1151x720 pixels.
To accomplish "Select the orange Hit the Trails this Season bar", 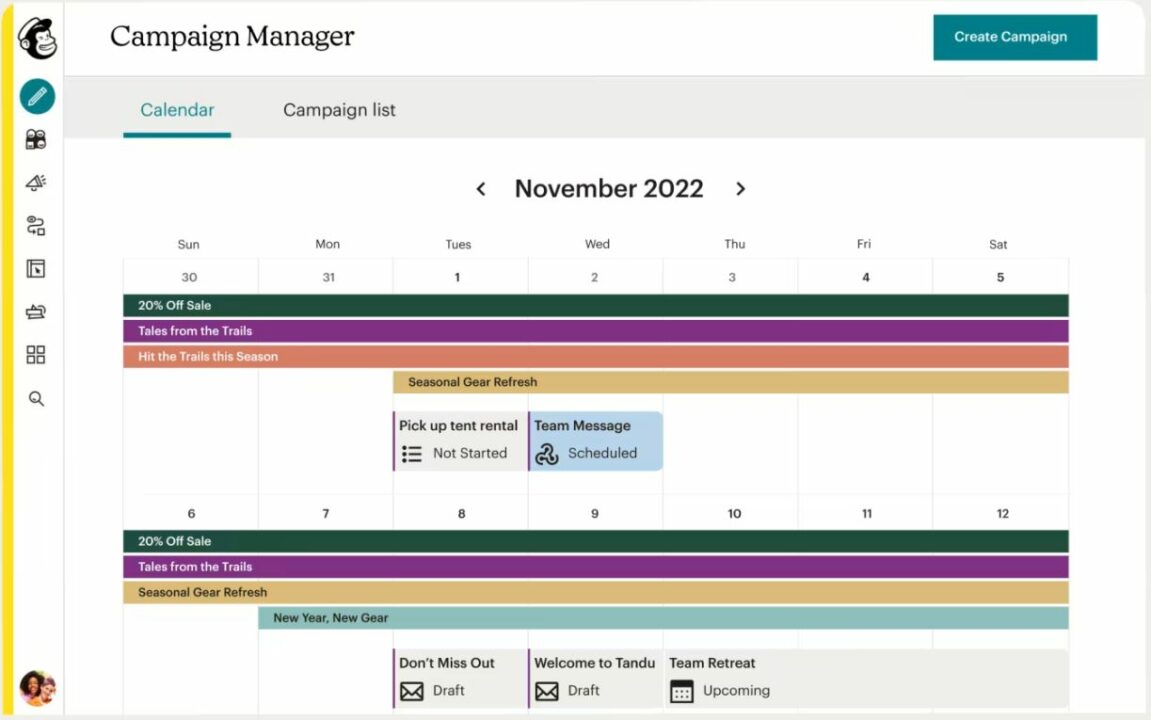I will (595, 357).
